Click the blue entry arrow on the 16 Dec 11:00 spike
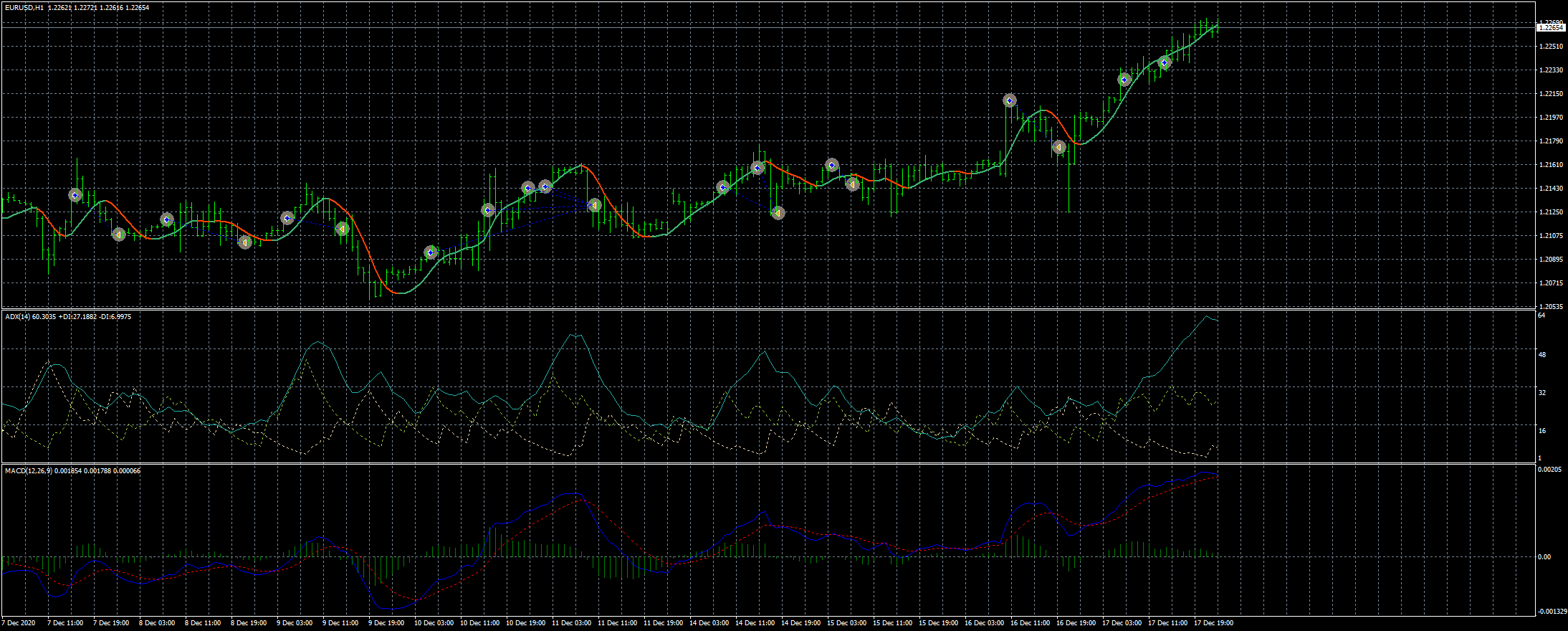The height and width of the screenshot is (631, 1568). [1010, 101]
